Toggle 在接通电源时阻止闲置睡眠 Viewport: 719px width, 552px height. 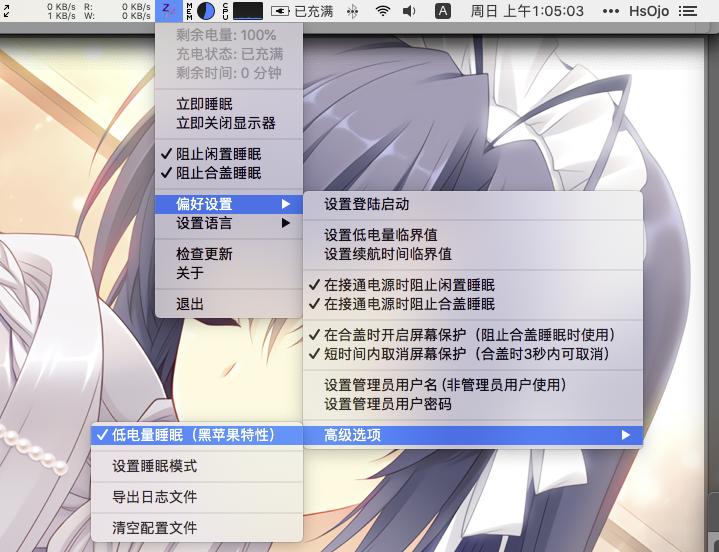(x=473, y=285)
